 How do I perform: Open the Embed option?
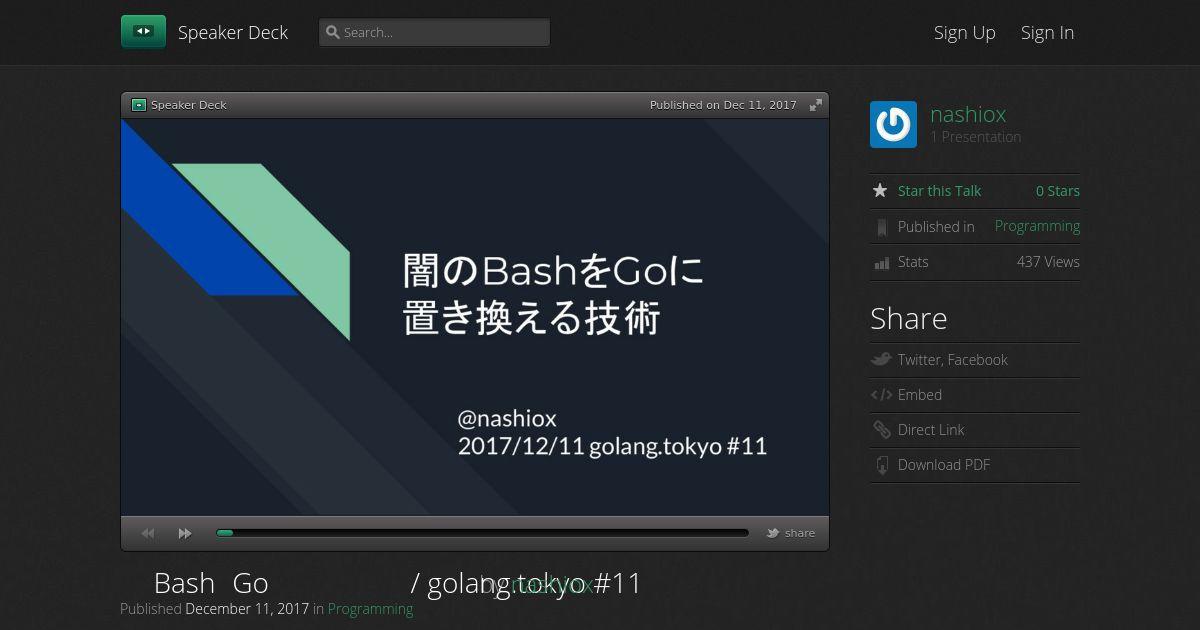pos(920,395)
